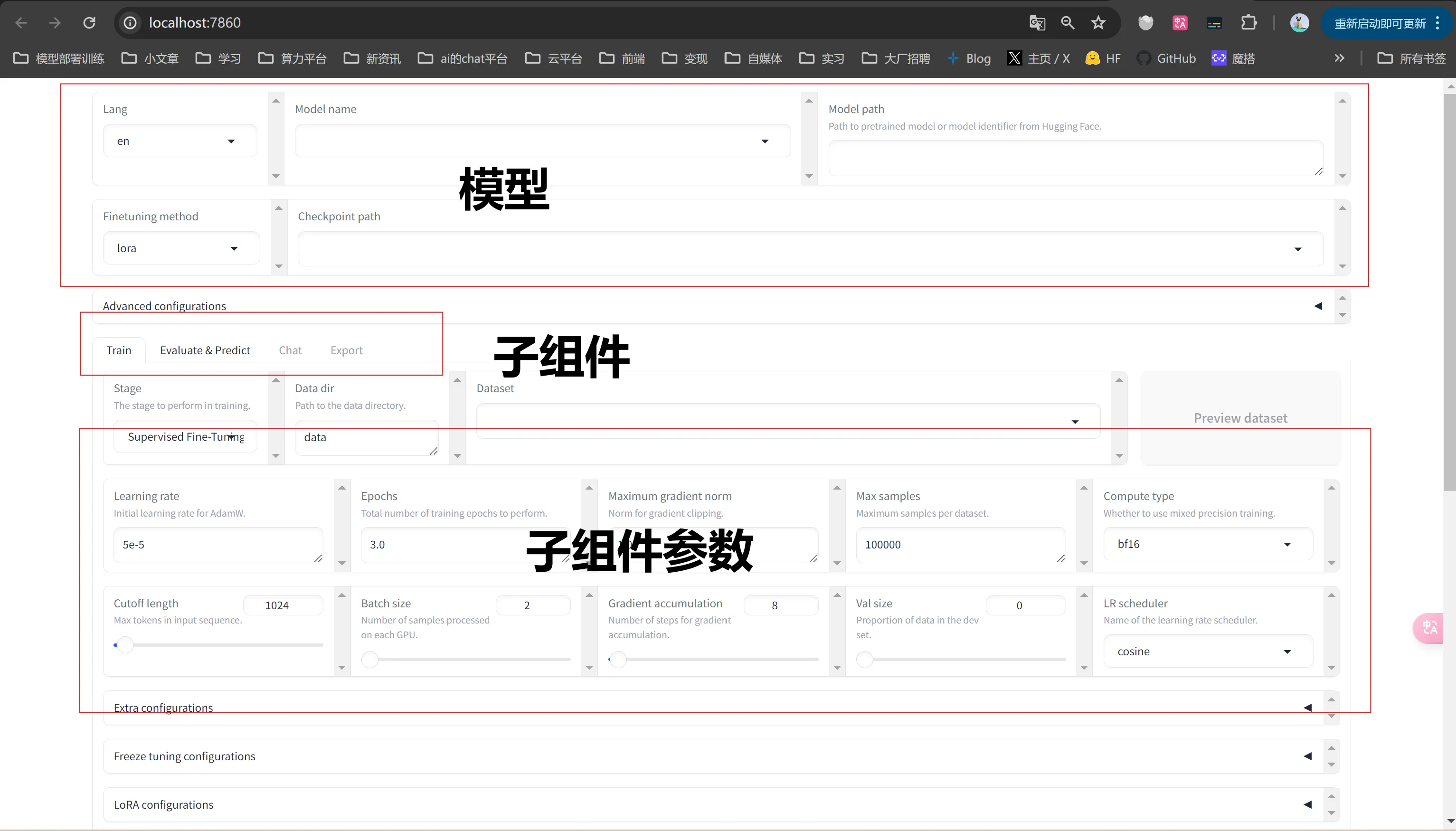Open the 大厂招聘 bookmark folder
Image resolution: width=1456 pixels, height=831 pixels.
point(896,58)
